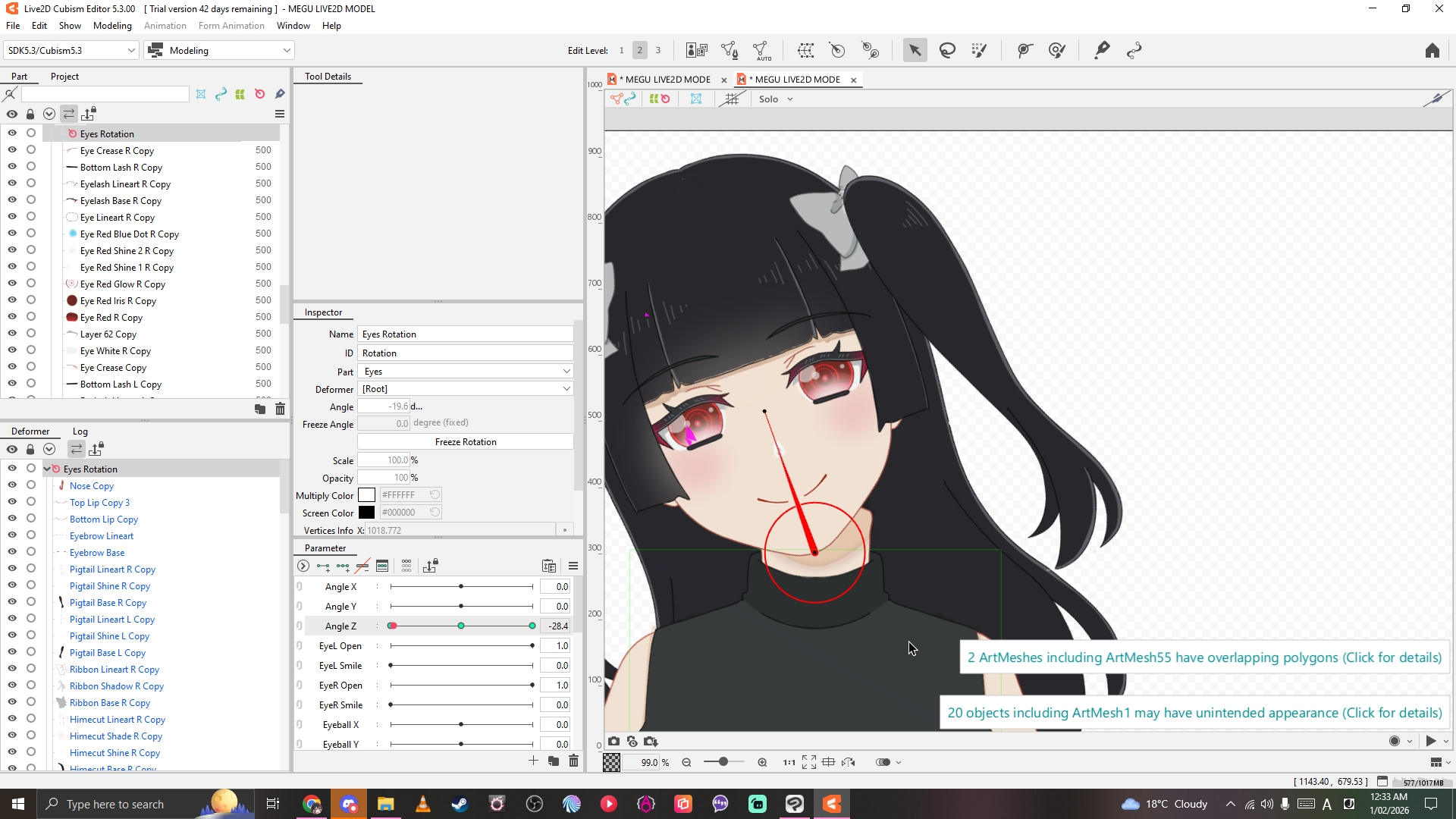Viewport: 1456px width, 819px height.
Task: Click the Name field containing Eyes Rotation
Action: (x=466, y=334)
